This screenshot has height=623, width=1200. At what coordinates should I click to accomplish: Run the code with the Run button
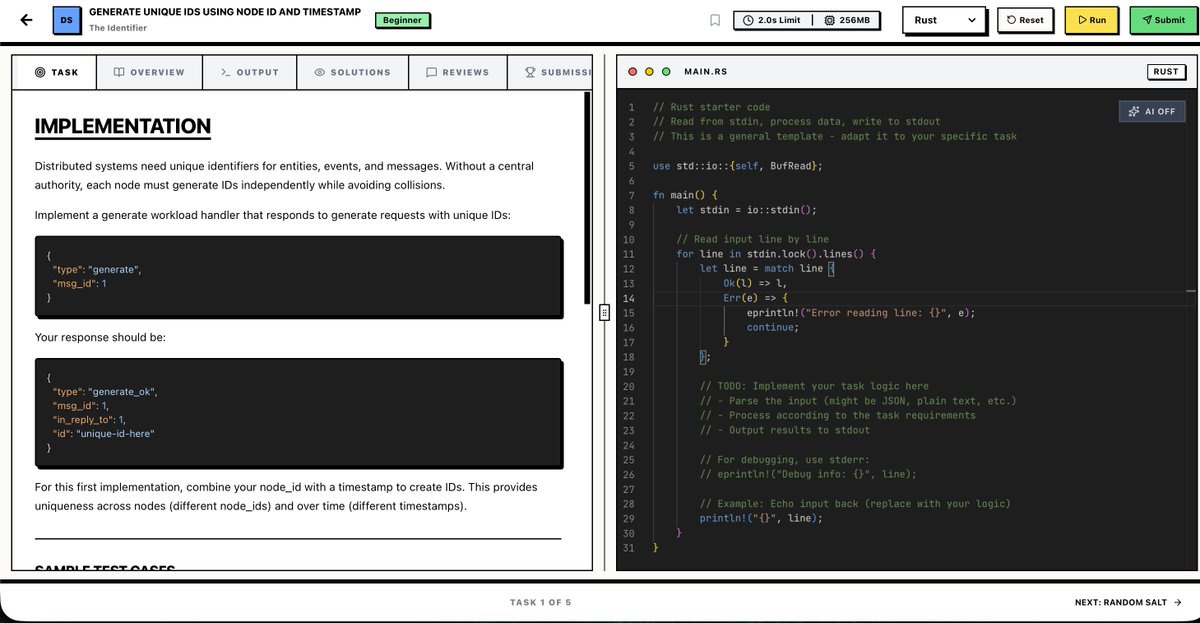point(1092,20)
